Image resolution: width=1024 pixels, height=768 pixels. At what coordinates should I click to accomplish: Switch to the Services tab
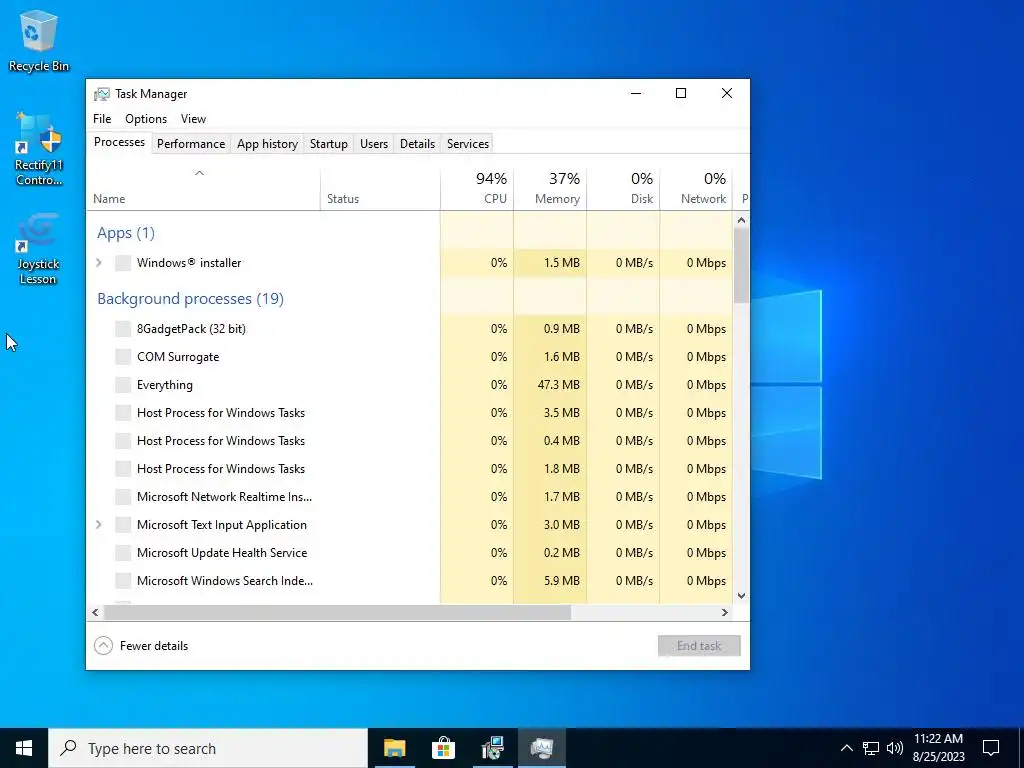click(468, 144)
